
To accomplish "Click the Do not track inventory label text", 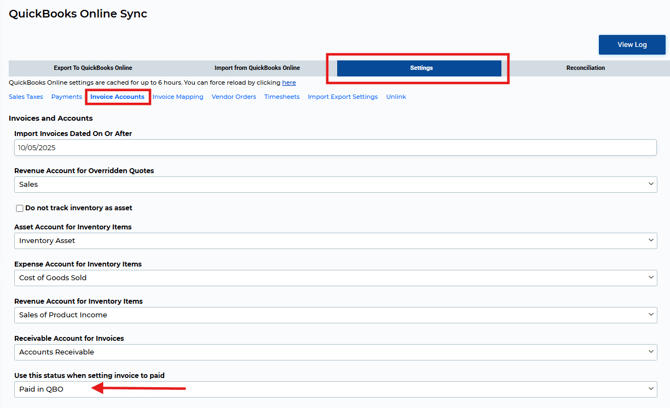I will pyautogui.click(x=79, y=208).
